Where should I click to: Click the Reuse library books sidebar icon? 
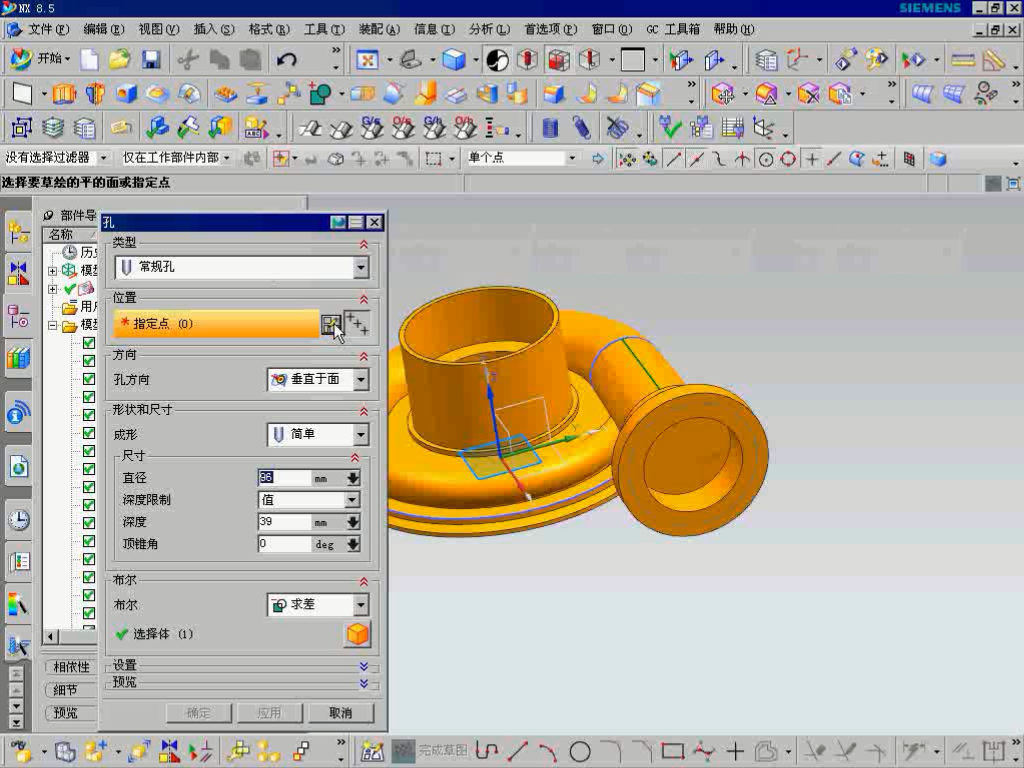(x=18, y=359)
